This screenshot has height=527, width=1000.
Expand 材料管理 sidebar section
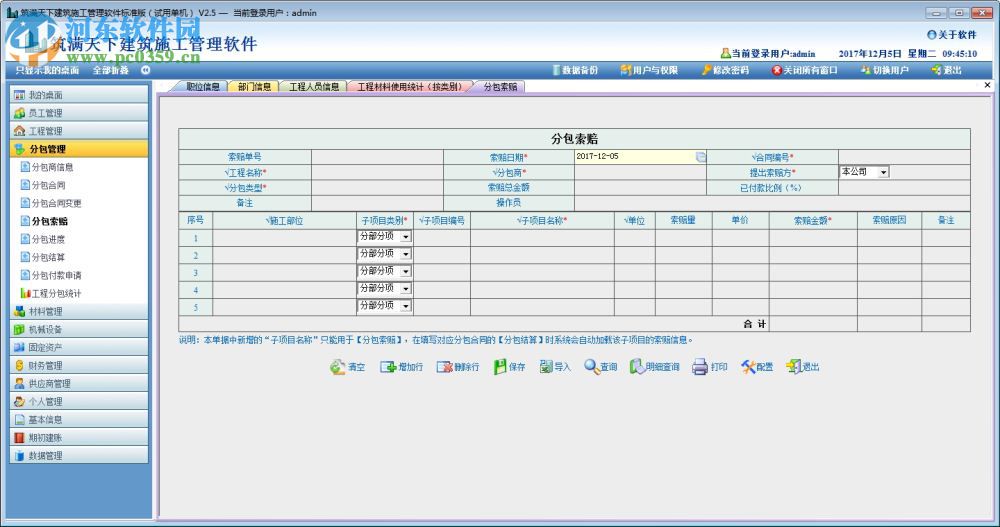[x=79, y=311]
